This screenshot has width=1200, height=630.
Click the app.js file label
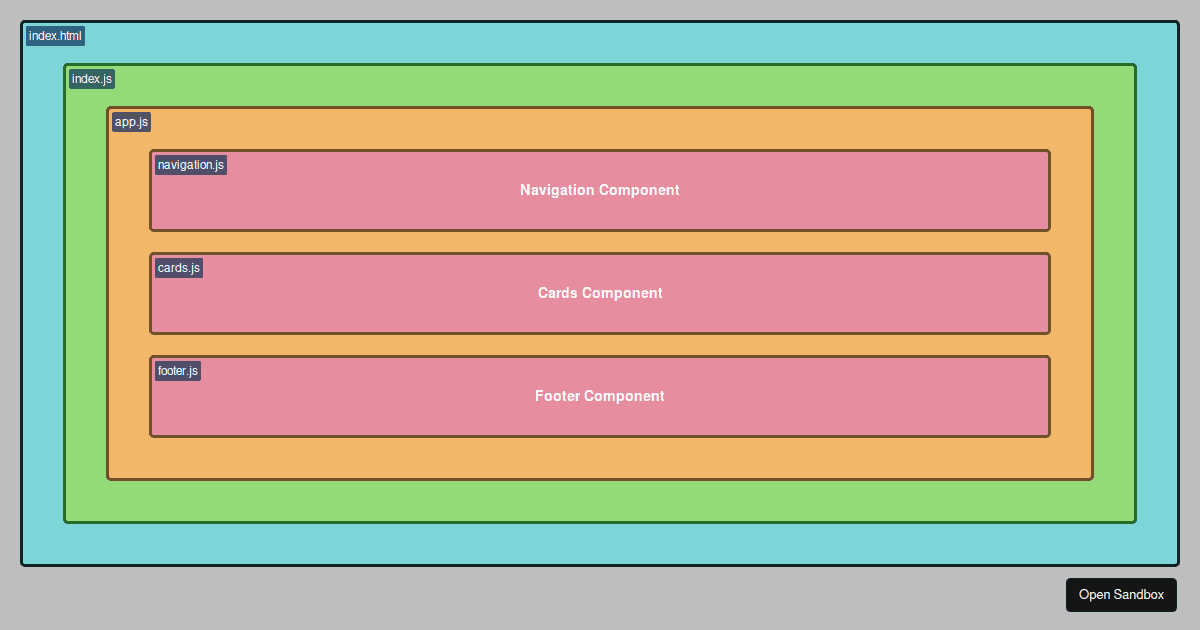131,122
